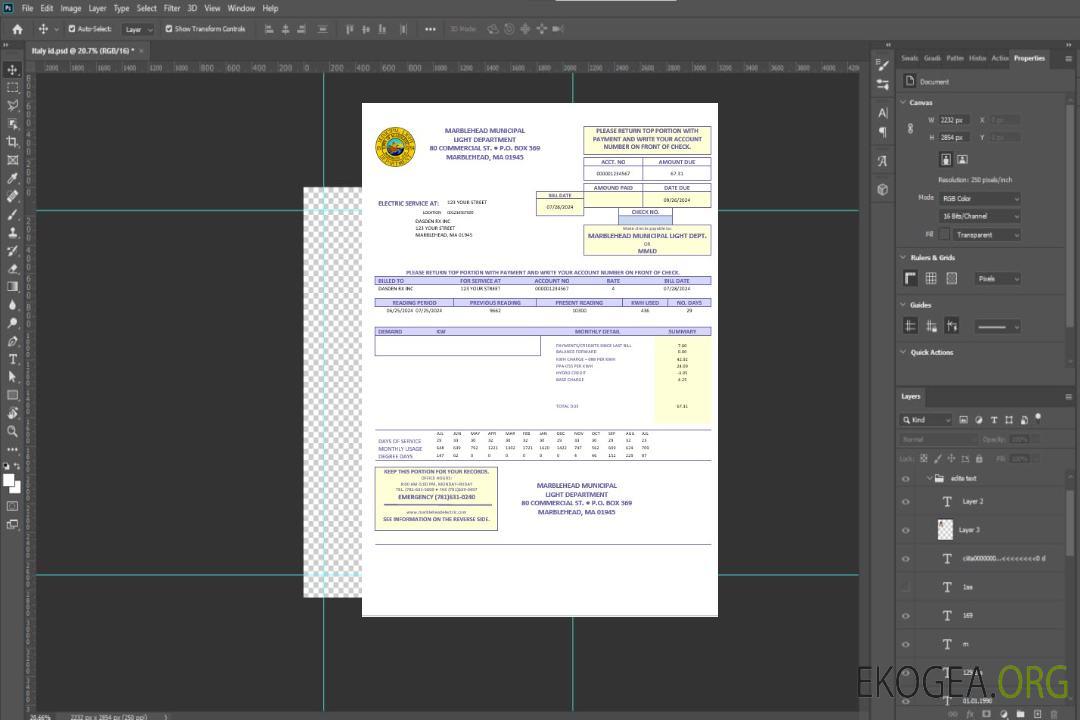The image size is (1080, 720).
Task: Select the Zoom tool
Action: 13,432
